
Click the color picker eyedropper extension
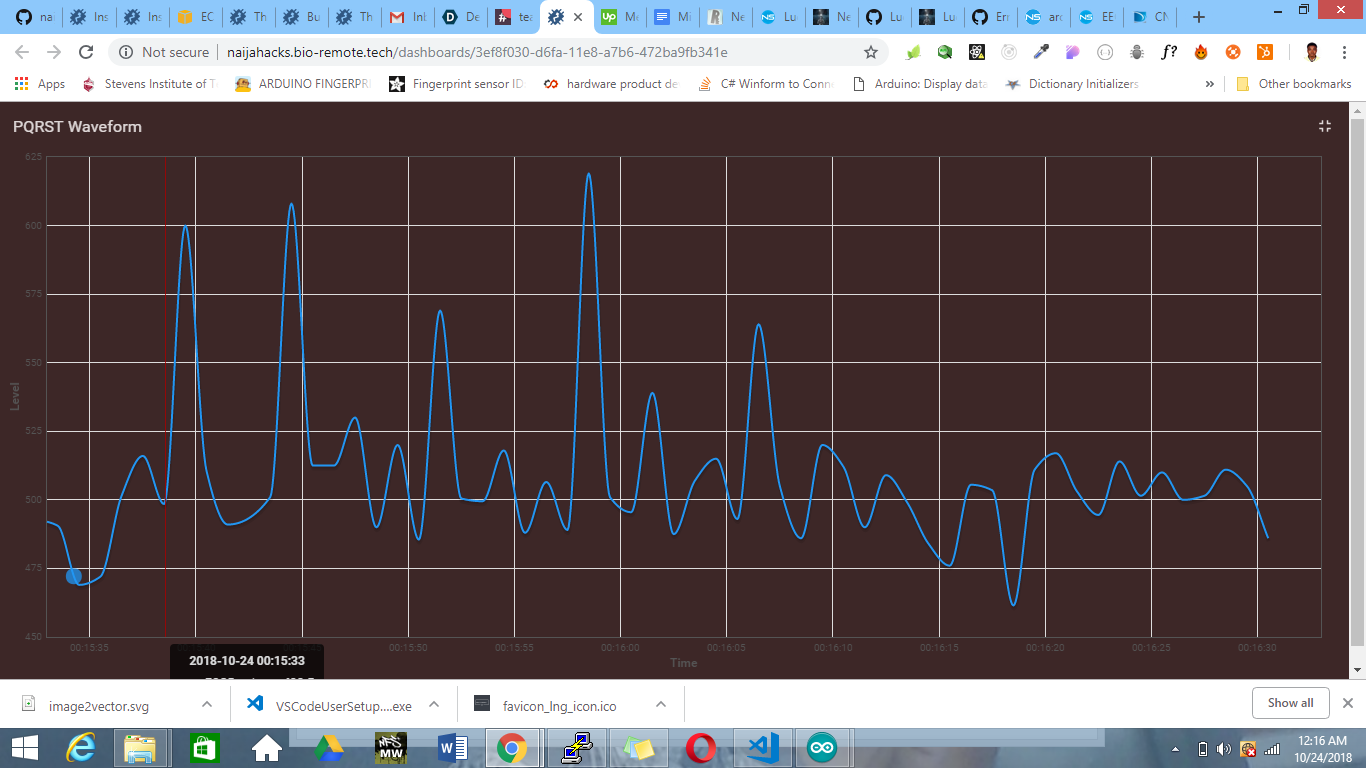click(x=1041, y=52)
